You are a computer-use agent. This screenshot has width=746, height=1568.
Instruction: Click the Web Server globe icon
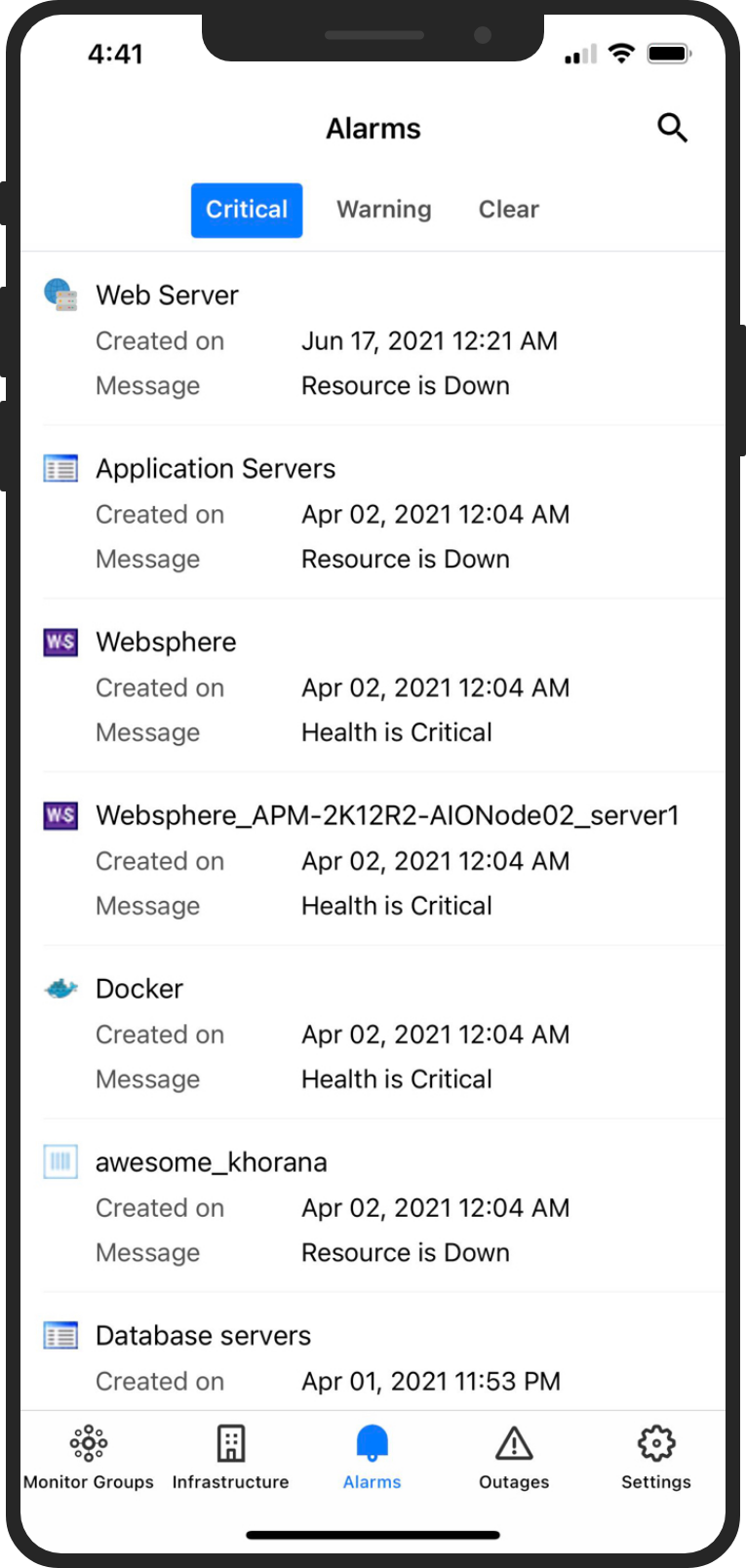(60, 294)
